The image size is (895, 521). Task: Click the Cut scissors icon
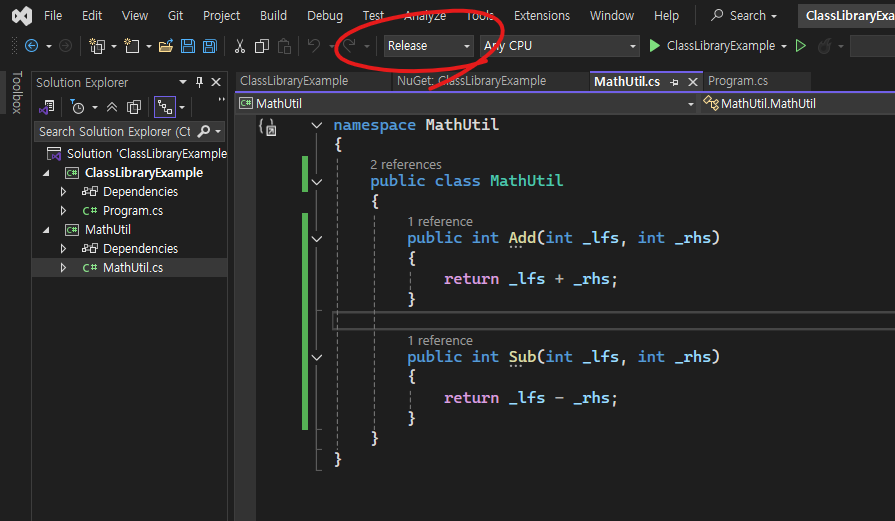(240, 46)
